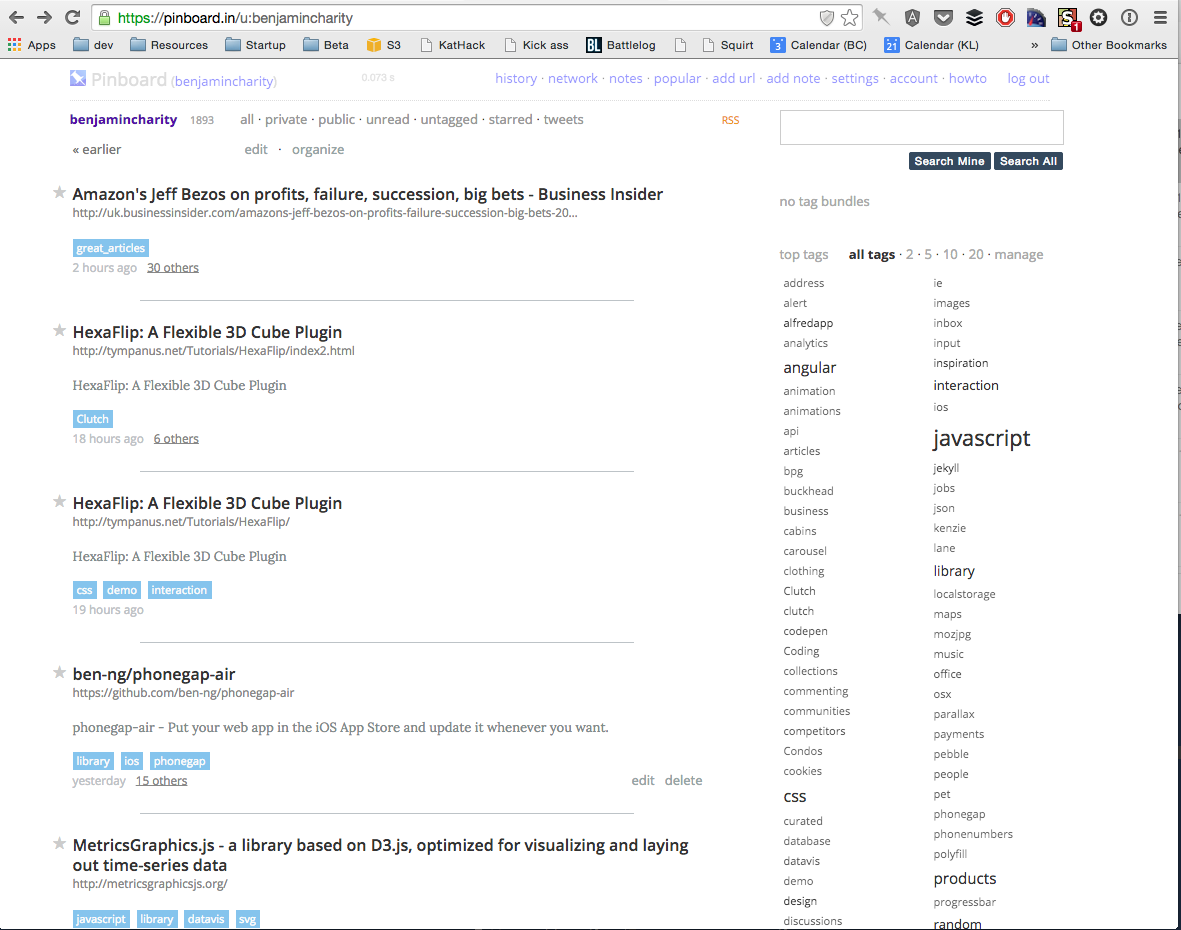Open the Resources bookmarks folder
Screen dimensions: 1181x930
(x=169, y=45)
